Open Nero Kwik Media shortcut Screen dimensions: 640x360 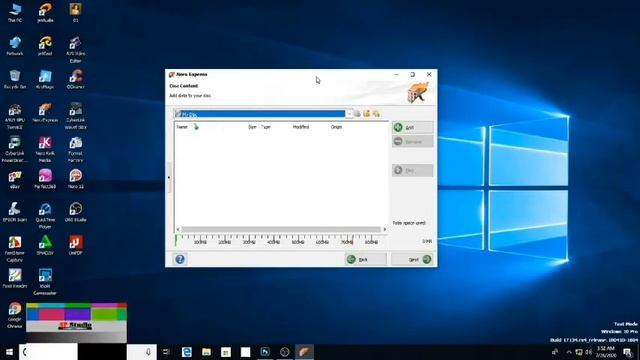[45, 150]
